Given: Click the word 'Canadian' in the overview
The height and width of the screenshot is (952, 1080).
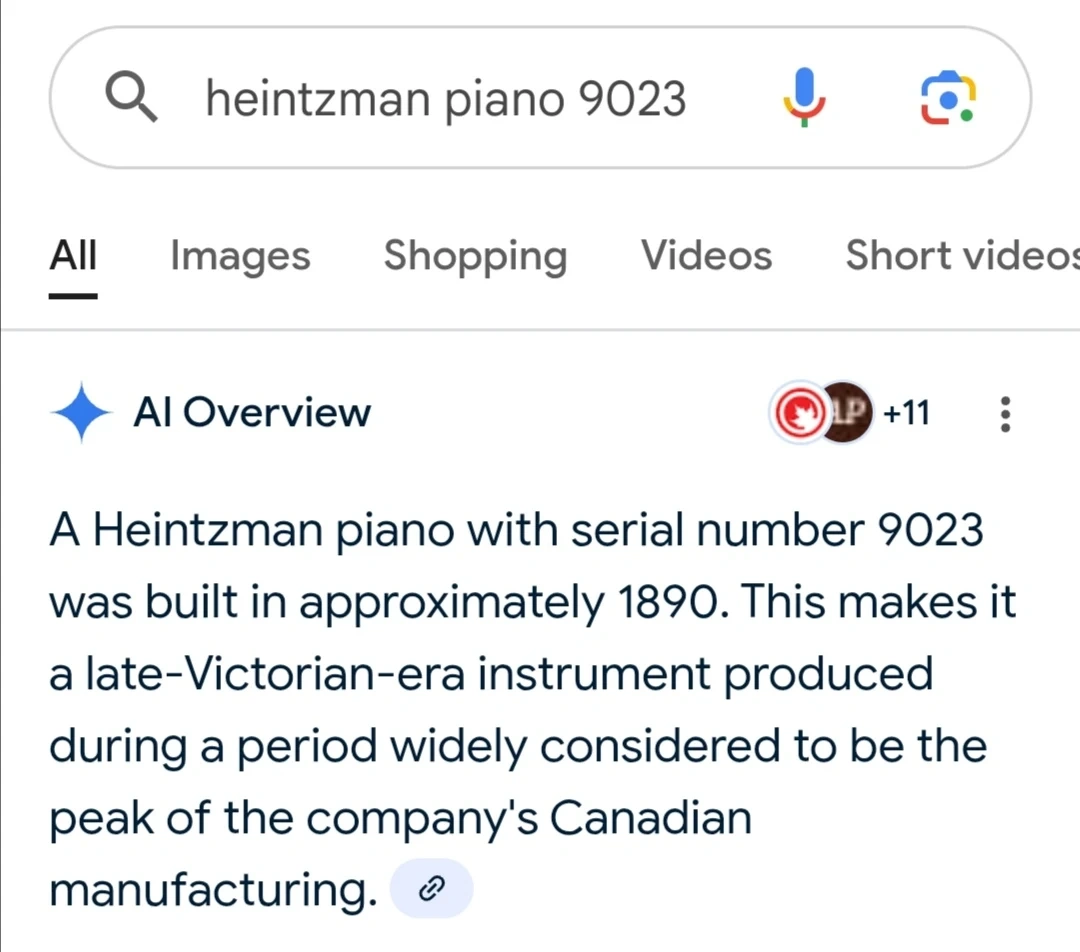Looking at the screenshot, I should [x=651, y=818].
